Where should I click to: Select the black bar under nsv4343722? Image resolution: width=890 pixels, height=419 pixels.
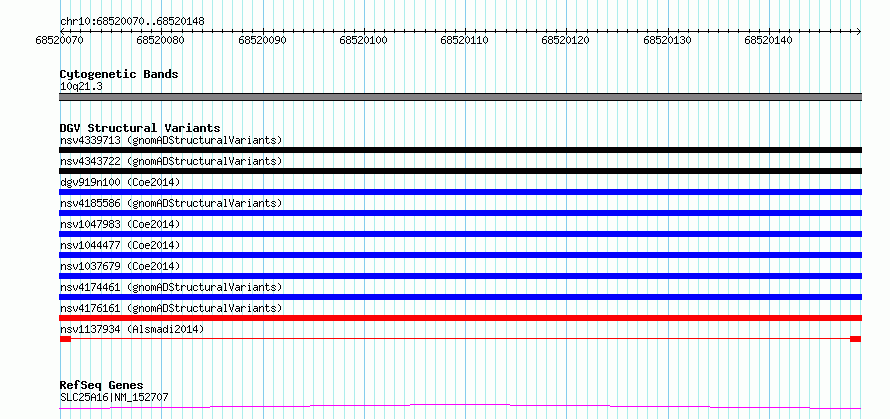[x=460, y=171]
